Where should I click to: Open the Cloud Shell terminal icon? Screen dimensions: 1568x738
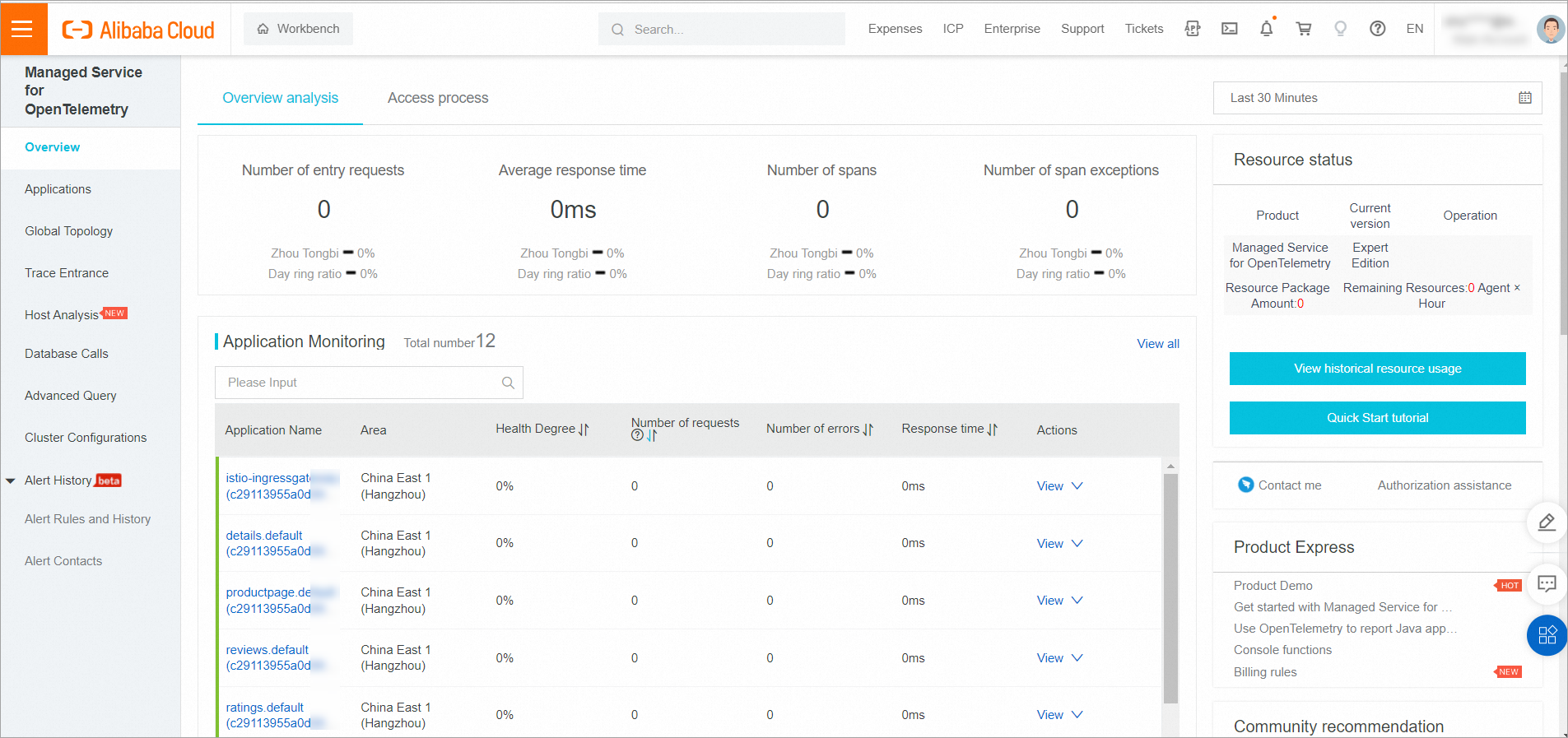pyautogui.click(x=1229, y=29)
